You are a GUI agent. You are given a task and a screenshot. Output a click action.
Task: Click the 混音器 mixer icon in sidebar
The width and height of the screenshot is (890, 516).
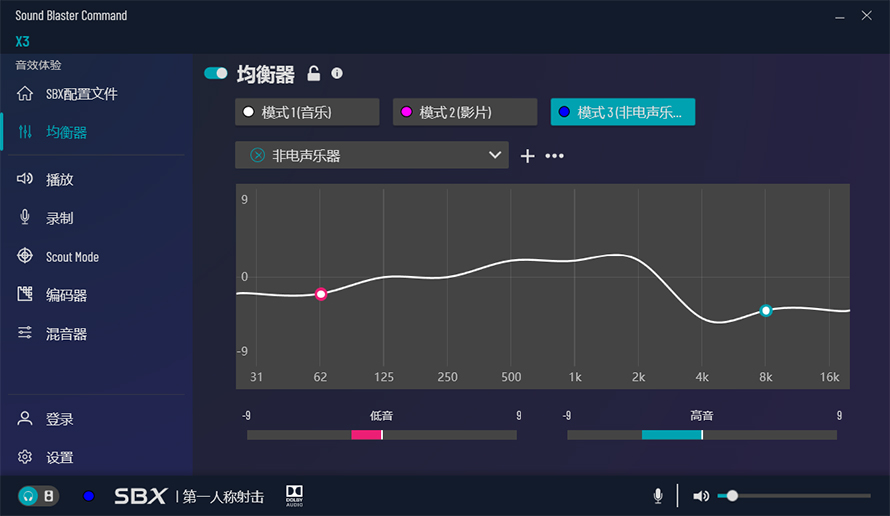pyautogui.click(x=25, y=333)
